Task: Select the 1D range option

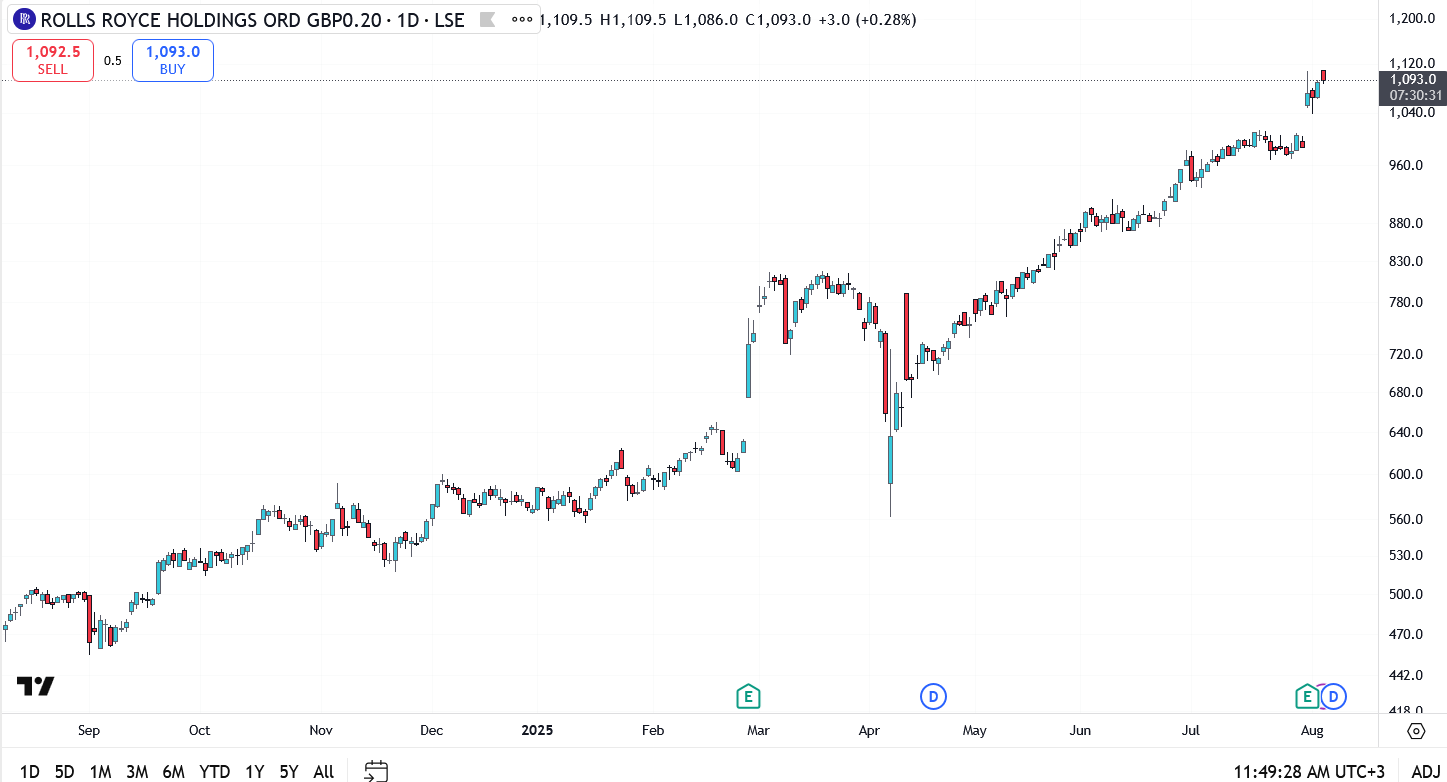Action: (x=29, y=771)
